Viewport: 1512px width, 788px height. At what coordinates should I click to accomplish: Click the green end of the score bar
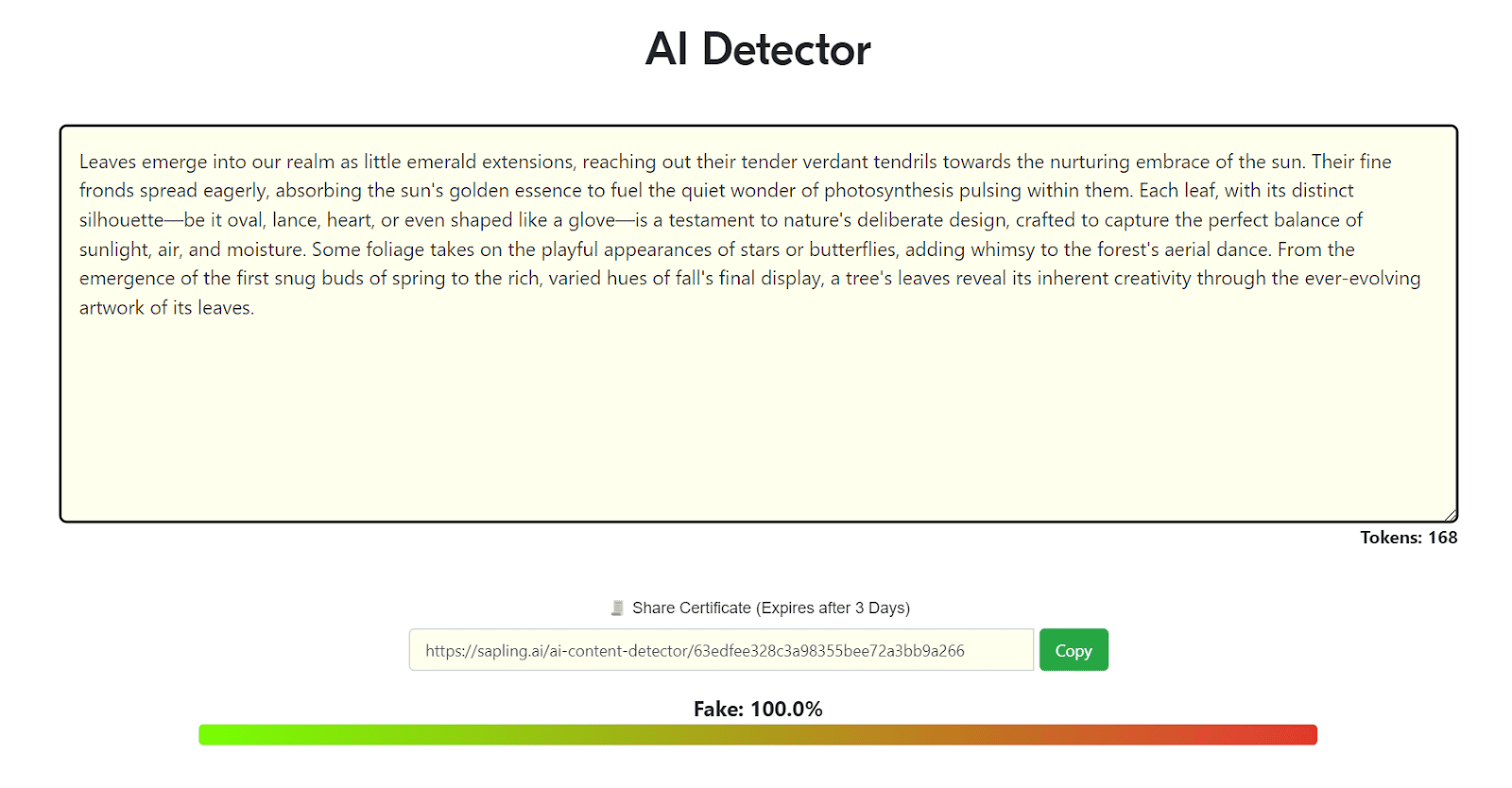tap(212, 735)
